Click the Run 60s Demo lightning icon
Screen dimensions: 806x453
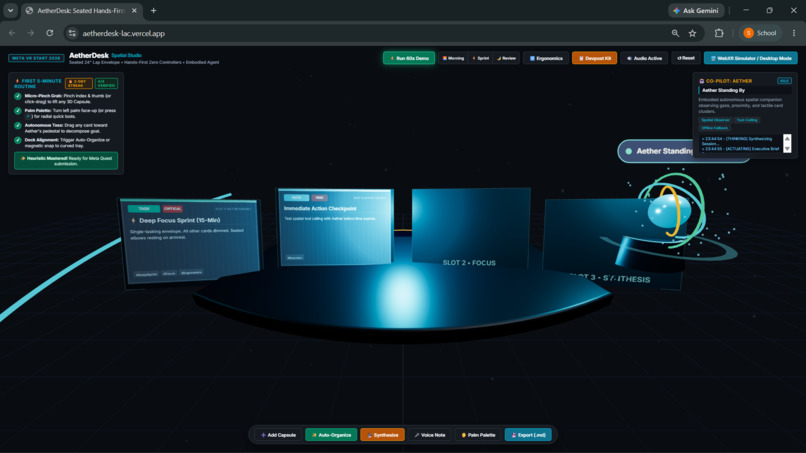click(x=392, y=59)
